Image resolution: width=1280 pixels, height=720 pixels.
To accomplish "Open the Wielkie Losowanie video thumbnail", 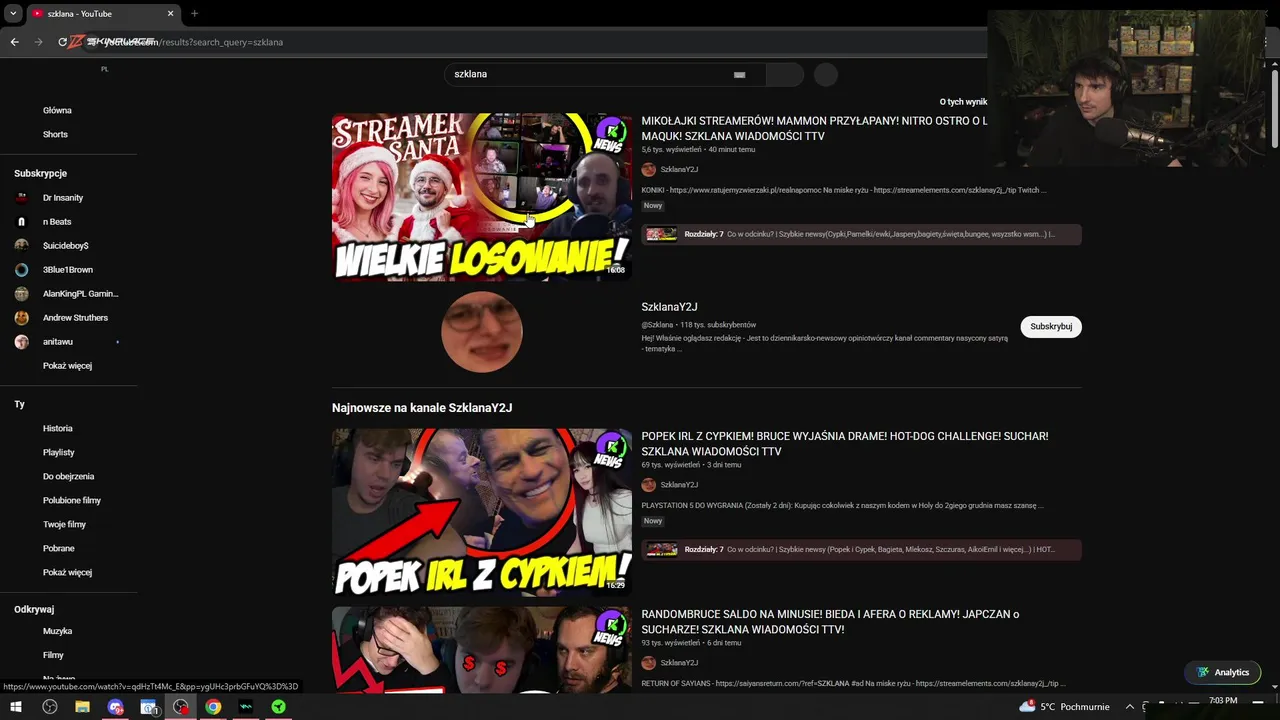I will [482, 197].
